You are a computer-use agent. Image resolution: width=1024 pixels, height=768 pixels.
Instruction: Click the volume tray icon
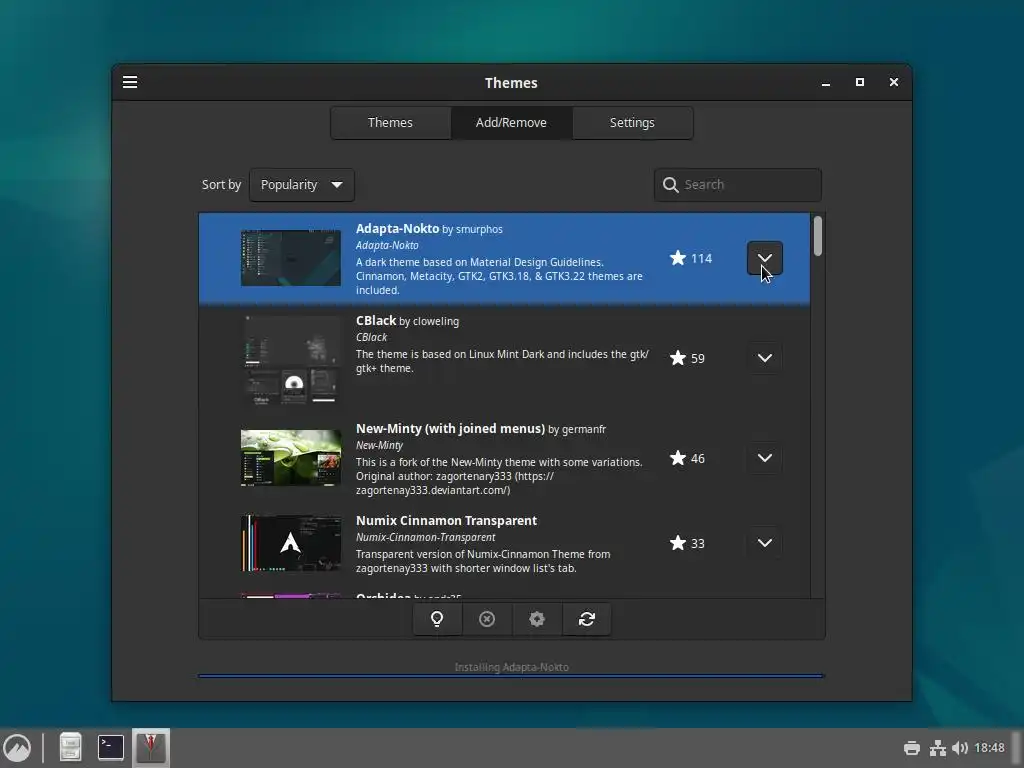959,748
